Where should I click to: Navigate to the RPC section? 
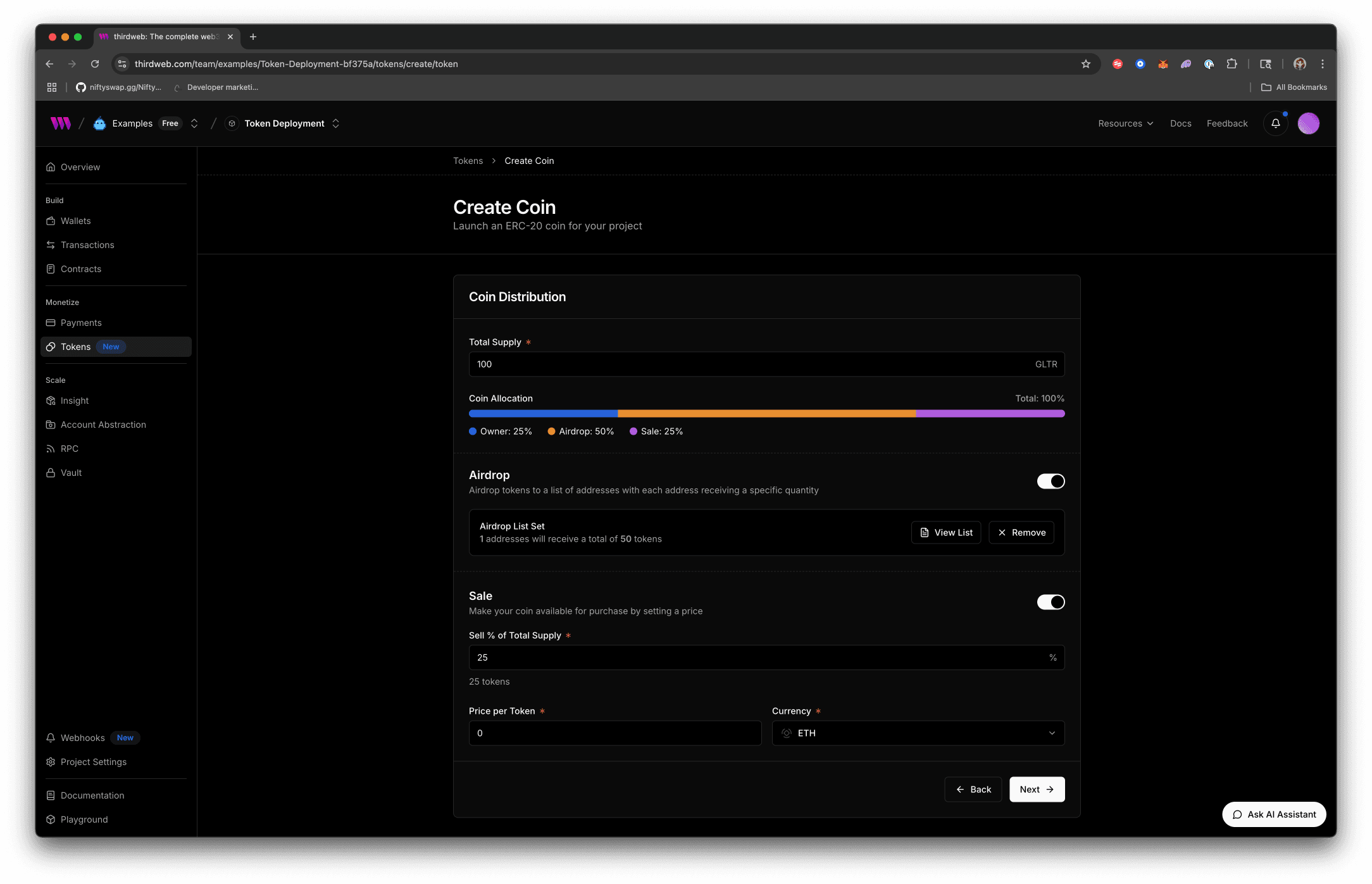click(69, 448)
